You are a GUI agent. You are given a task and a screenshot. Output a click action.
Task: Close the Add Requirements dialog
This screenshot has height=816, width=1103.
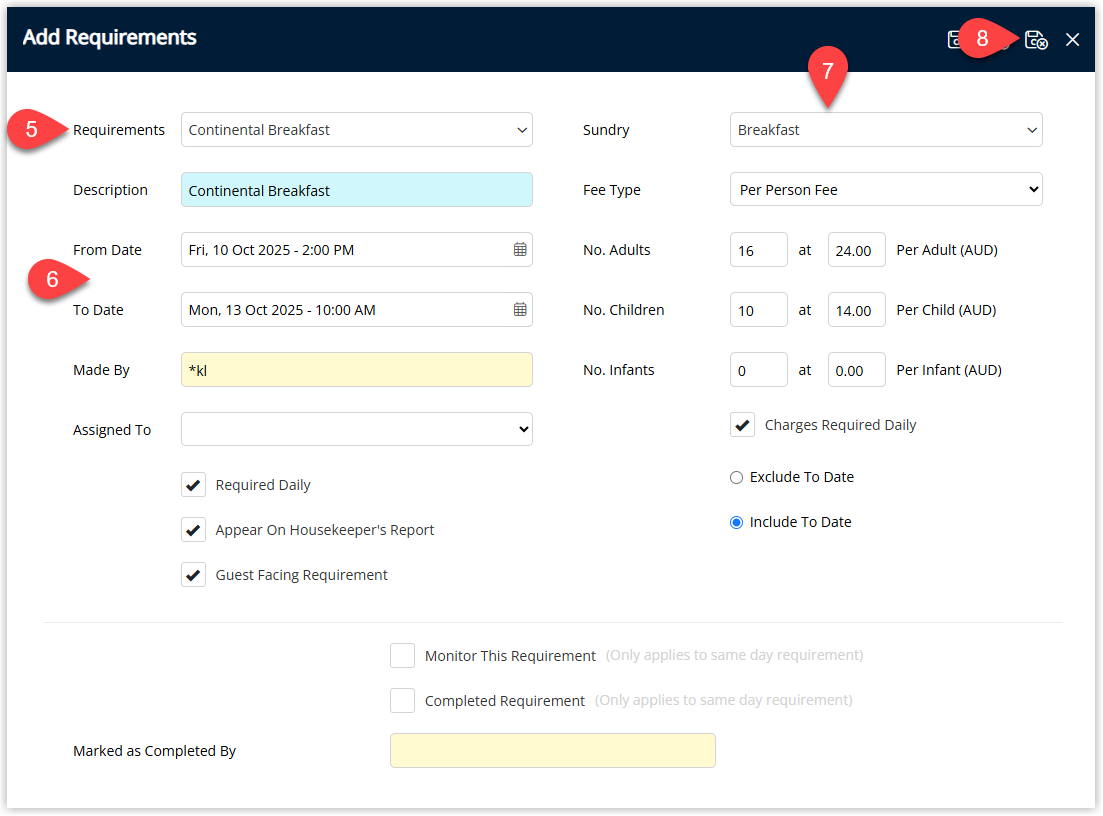tap(1072, 40)
